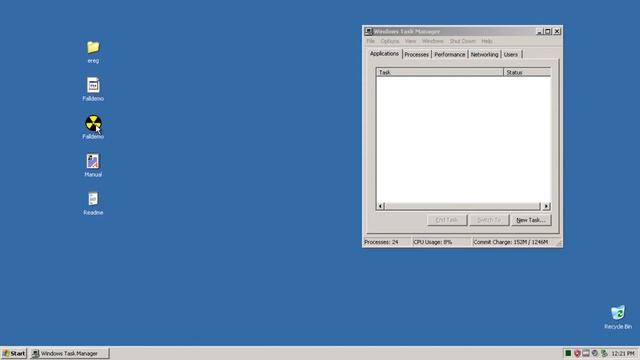The image size is (640, 360).
Task: Switch to the Processes tab
Action: tap(417, 54)
